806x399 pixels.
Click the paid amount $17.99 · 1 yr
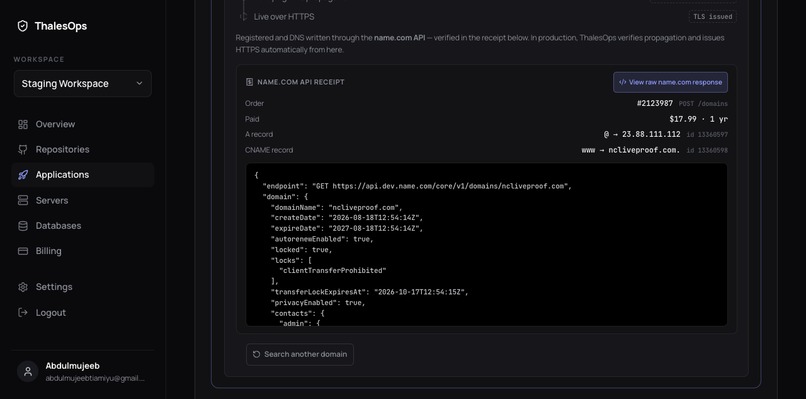click(699, 119)
